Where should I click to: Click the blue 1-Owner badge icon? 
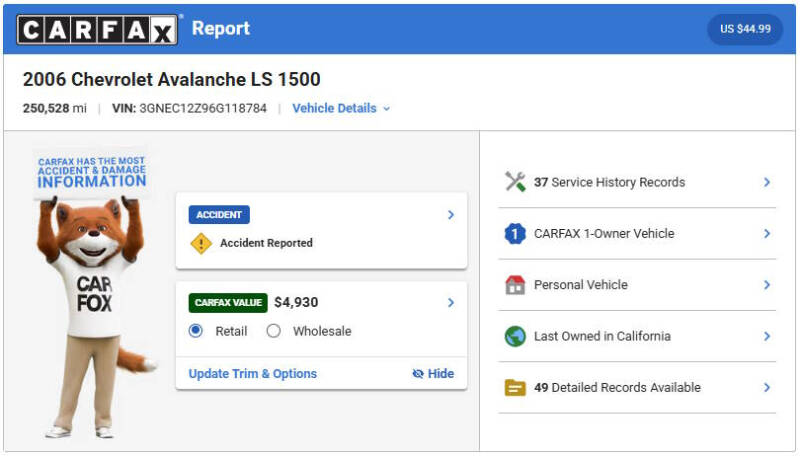pos(515,234)
